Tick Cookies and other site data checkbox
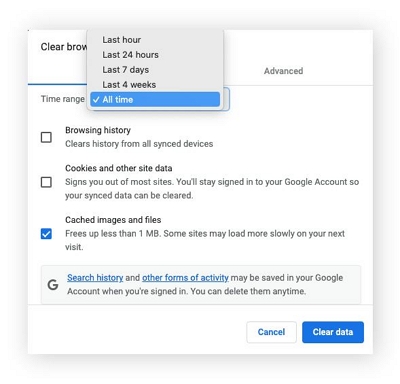This screenshot has height=384, width=400. [46, 182]
